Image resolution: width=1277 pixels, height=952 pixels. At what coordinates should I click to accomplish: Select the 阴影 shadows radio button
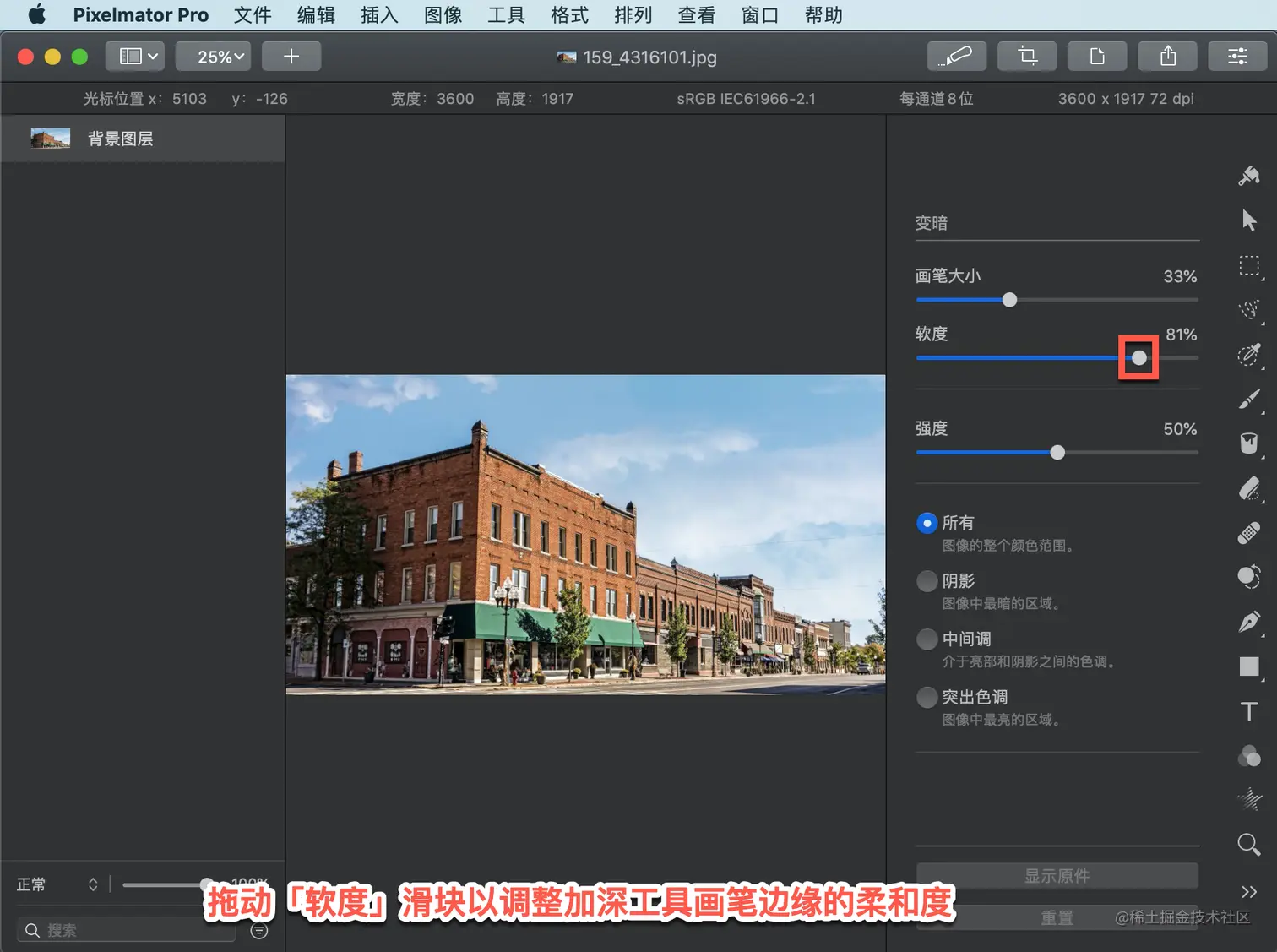pyautogui.click(x=927, y=581)
